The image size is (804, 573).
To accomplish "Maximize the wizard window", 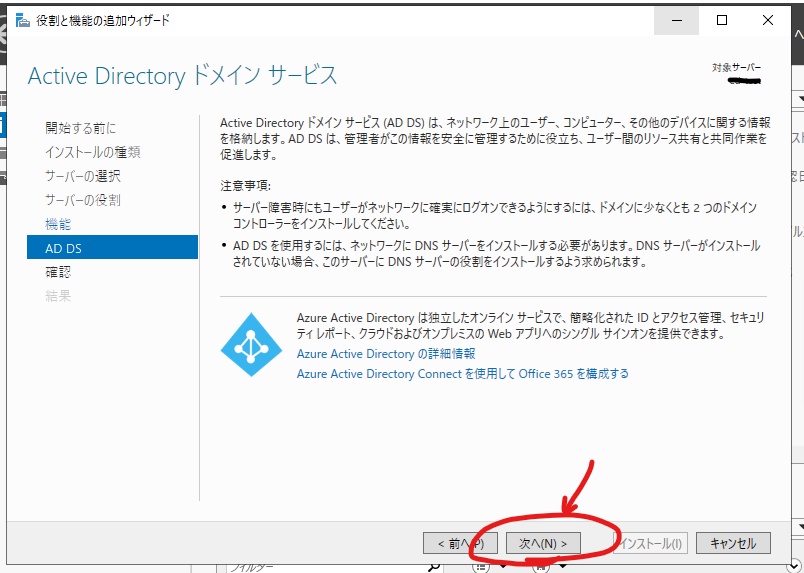I will point(722,21).
